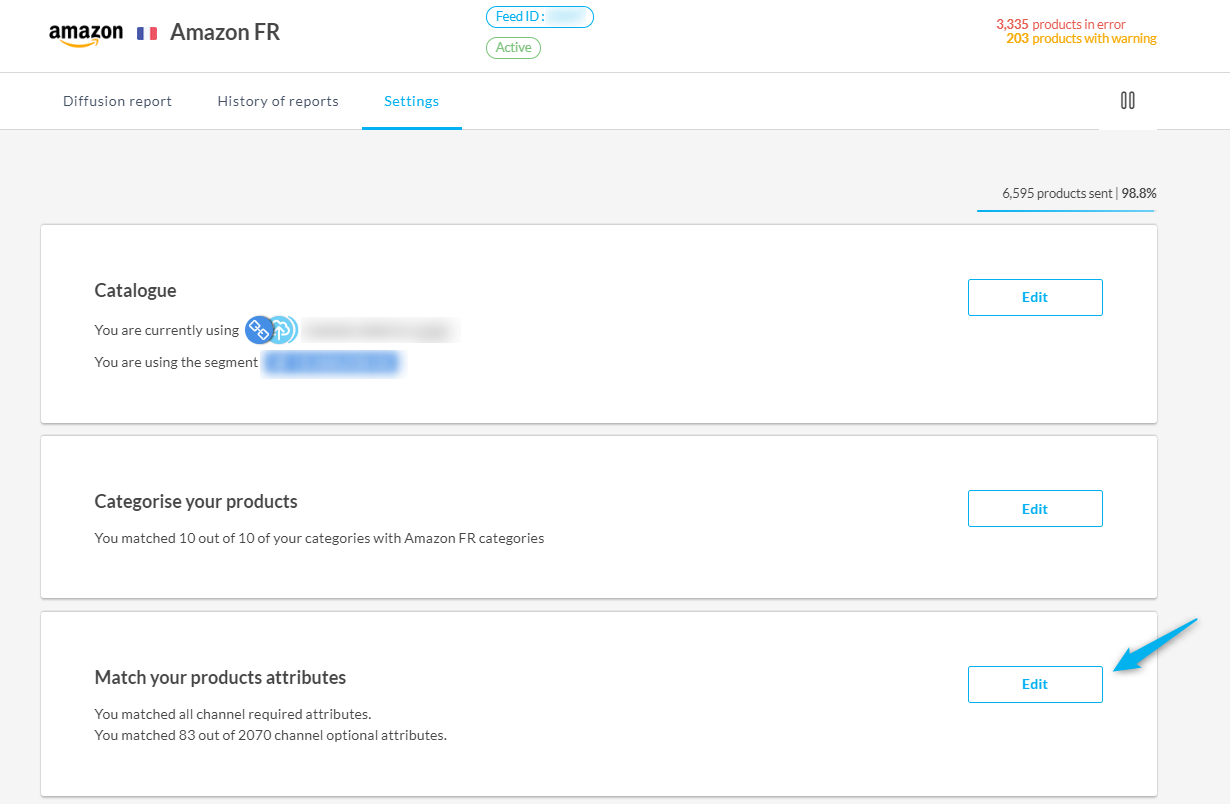Click the cloud upload icon in Catalogue

click(x=284, y=330)
